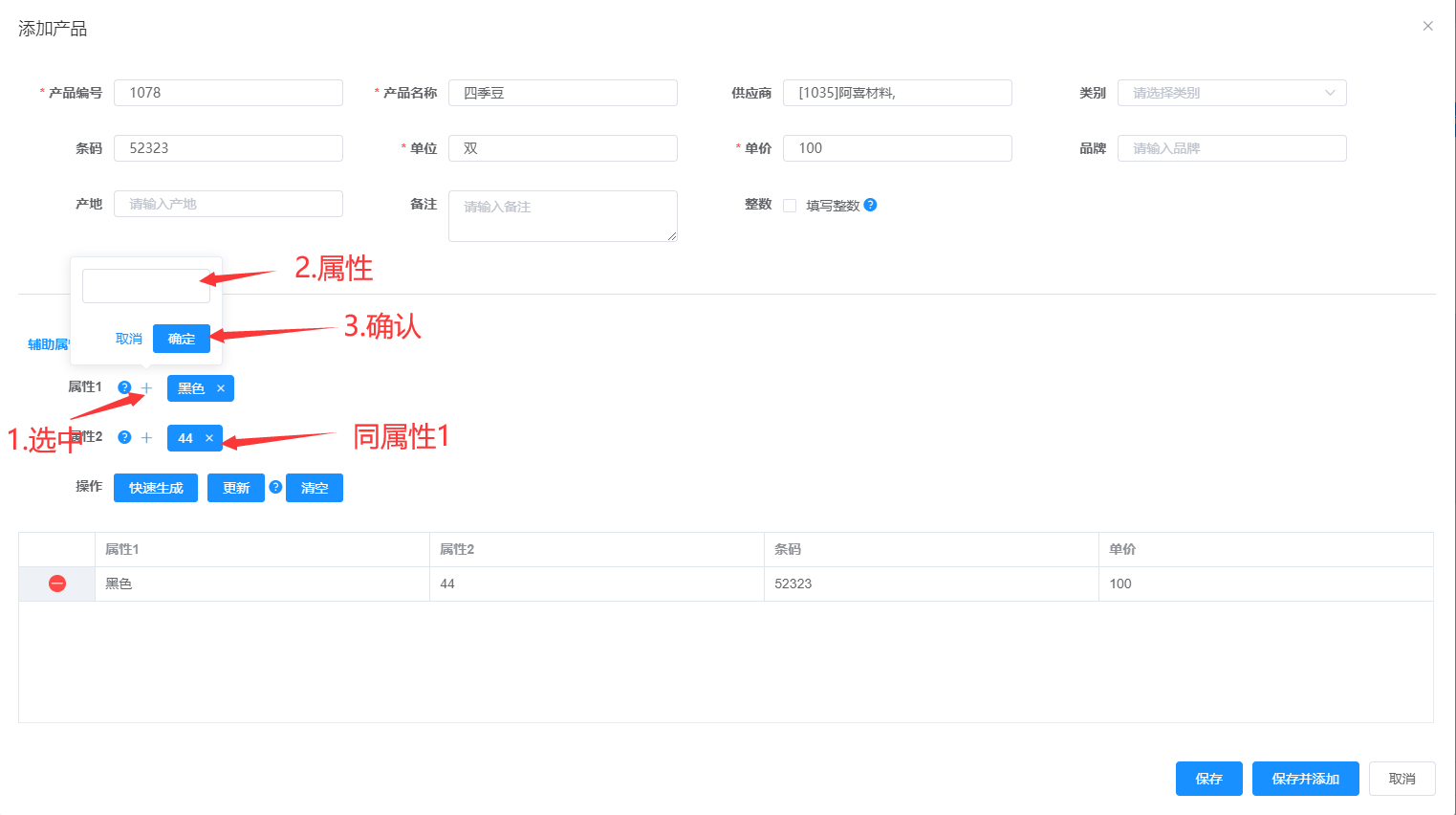Delete the 黑色 row with red minus icon
The image size is (1456, 815).
click(57, 584)
